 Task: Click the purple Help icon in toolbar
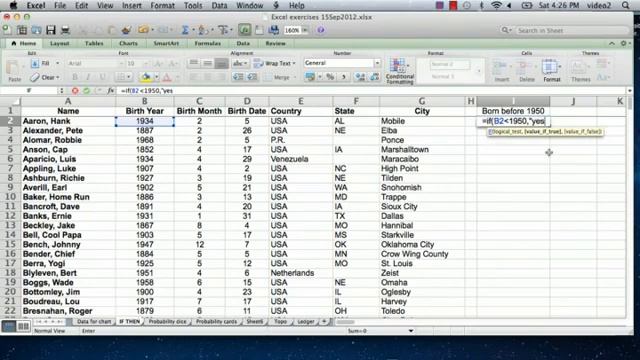click(321, 30)
